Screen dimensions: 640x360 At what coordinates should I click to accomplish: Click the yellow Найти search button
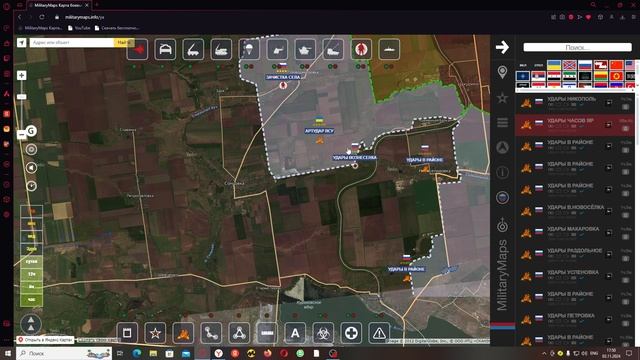[124, 42]
